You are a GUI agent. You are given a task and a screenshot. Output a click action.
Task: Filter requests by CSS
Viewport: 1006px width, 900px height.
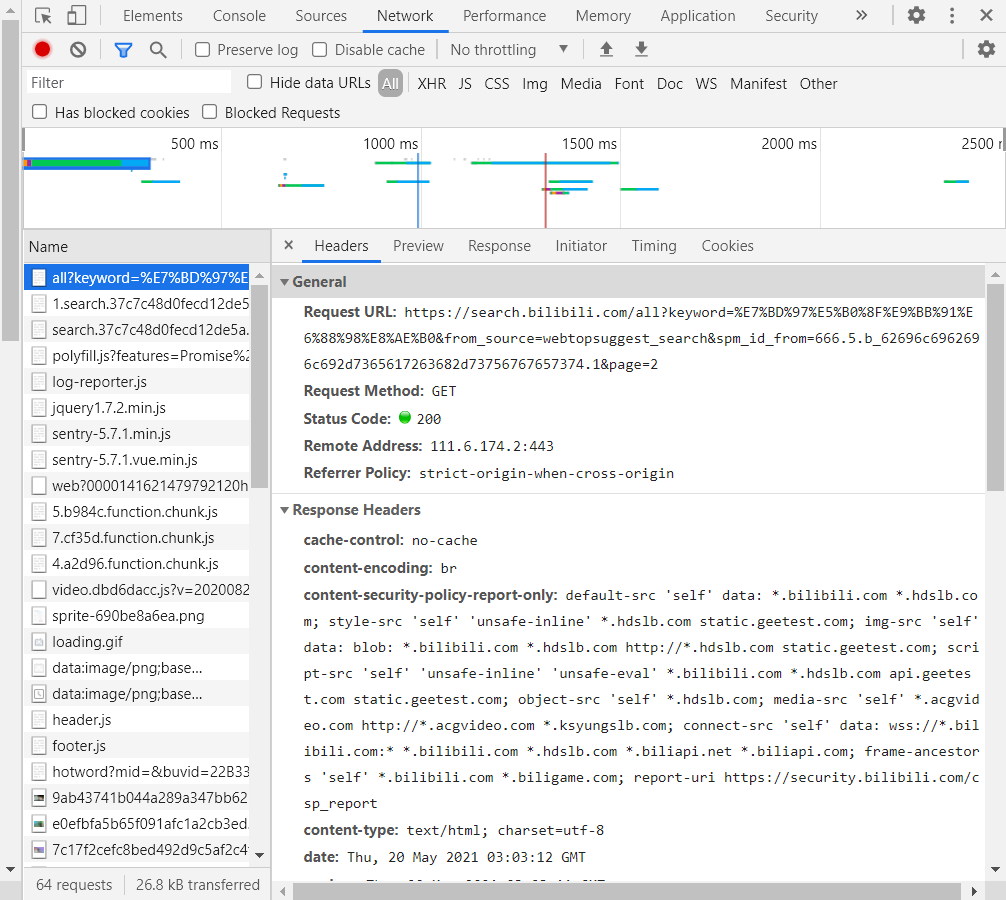pyautogui.click(x=497, y=83)
